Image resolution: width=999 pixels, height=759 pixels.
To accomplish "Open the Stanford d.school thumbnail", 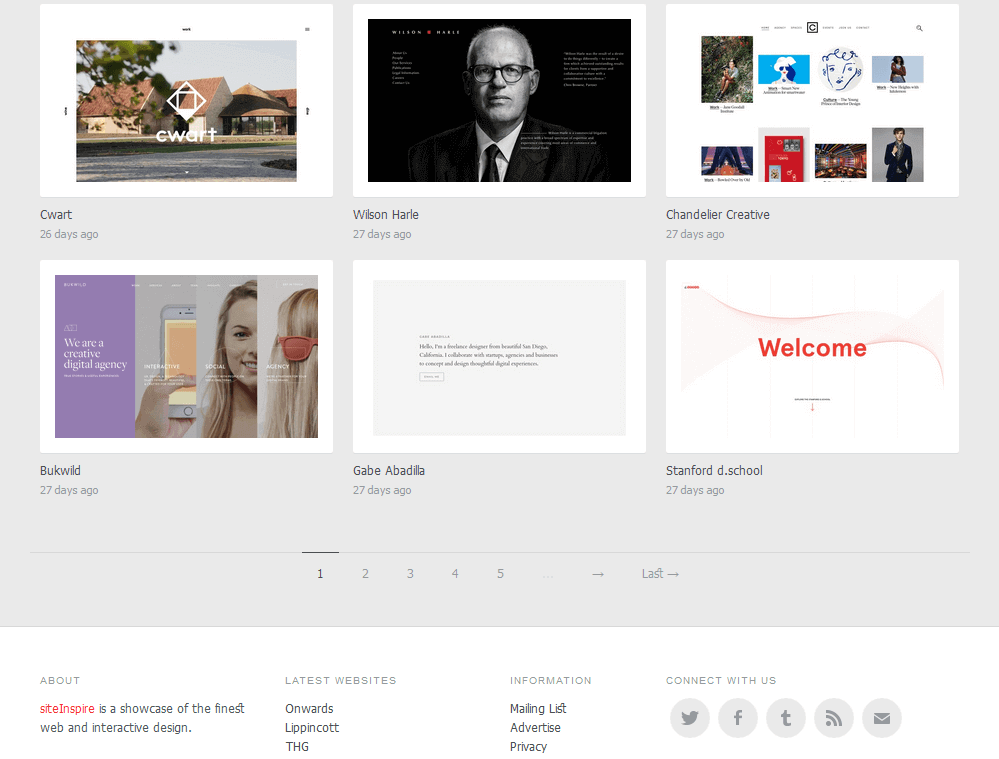I will click(x=812, y=356).
